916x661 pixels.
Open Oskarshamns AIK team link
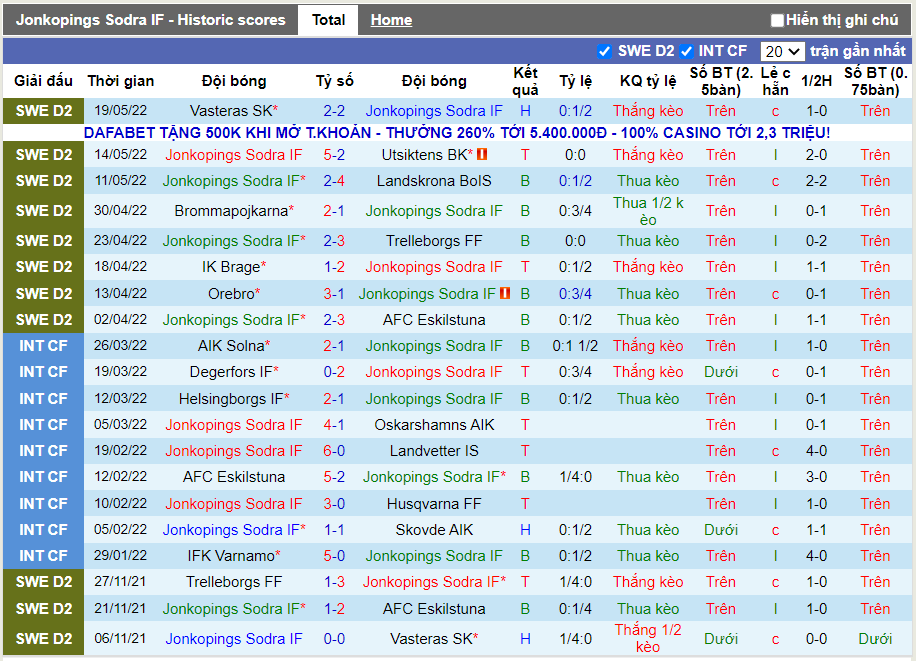tap(433, 425)
